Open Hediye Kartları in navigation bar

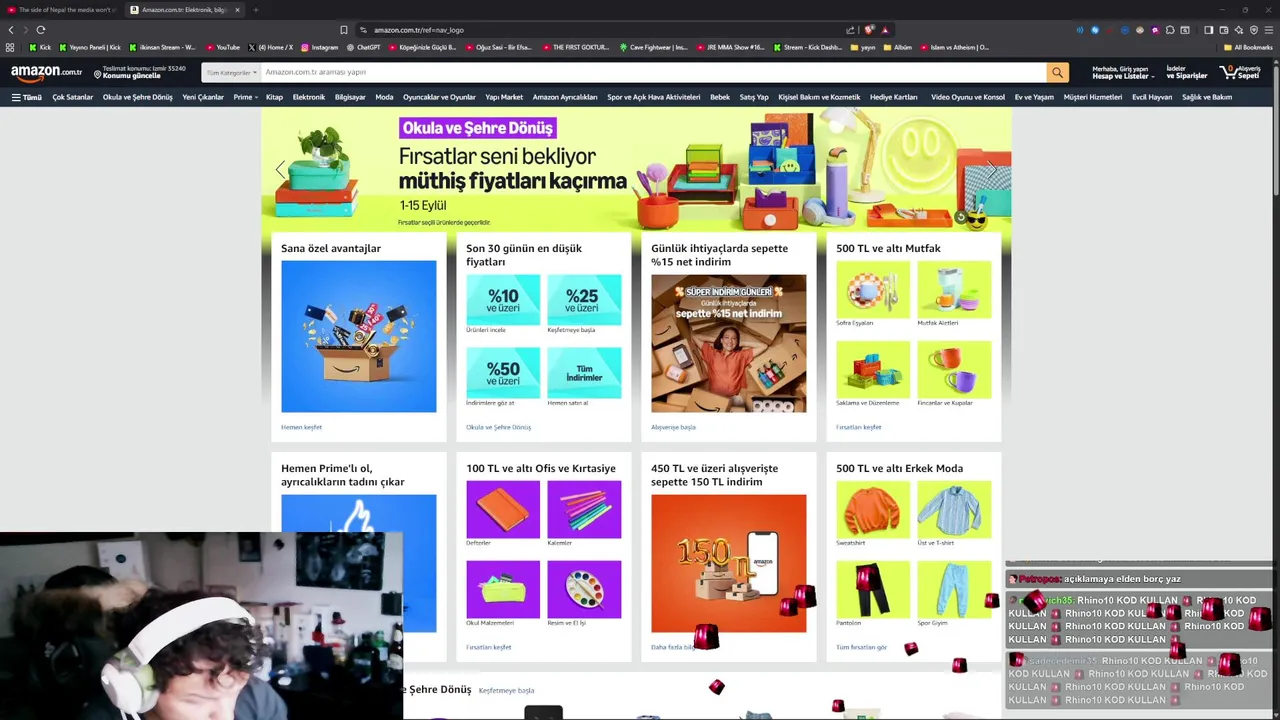click(894, 97)
